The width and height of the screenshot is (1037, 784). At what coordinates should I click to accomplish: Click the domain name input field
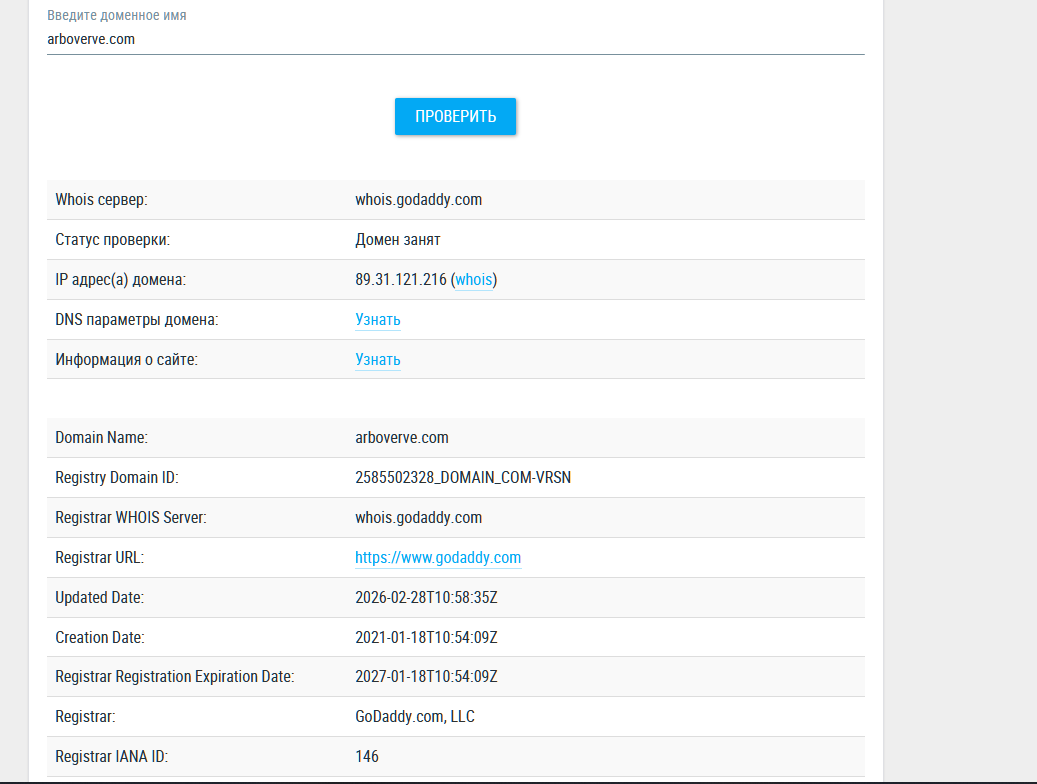[x=456, y=39]
